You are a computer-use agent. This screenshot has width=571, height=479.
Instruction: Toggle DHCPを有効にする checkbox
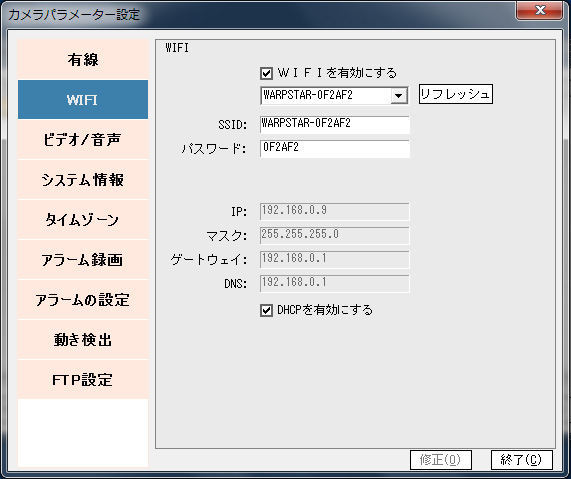click(266, 310)
